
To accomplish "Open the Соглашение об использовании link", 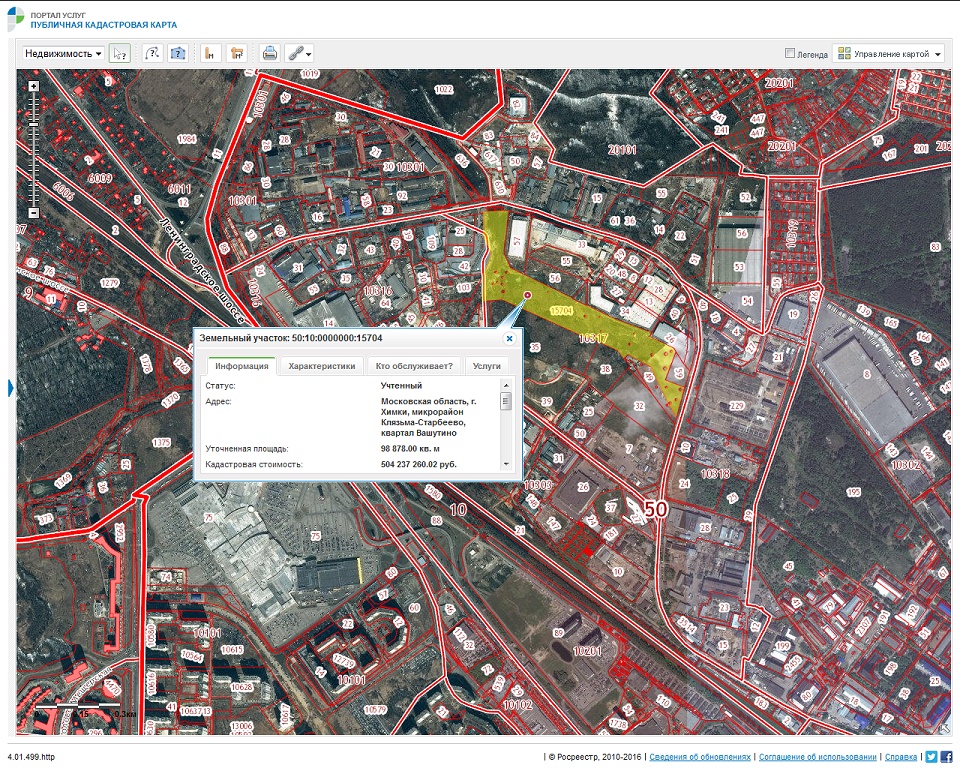I will 817,757.
